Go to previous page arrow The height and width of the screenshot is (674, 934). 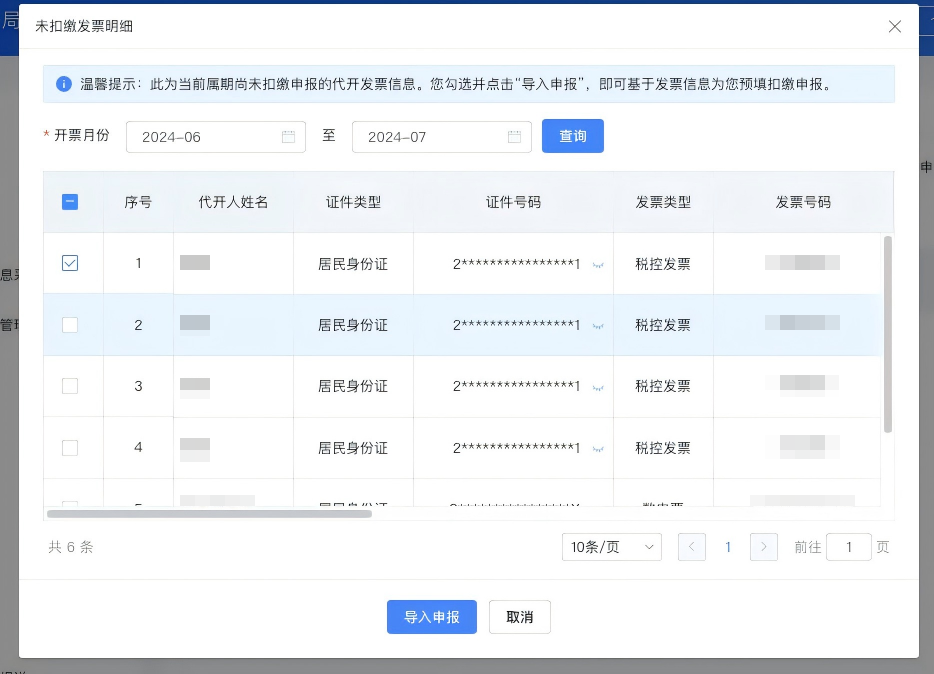click(692, 547)
